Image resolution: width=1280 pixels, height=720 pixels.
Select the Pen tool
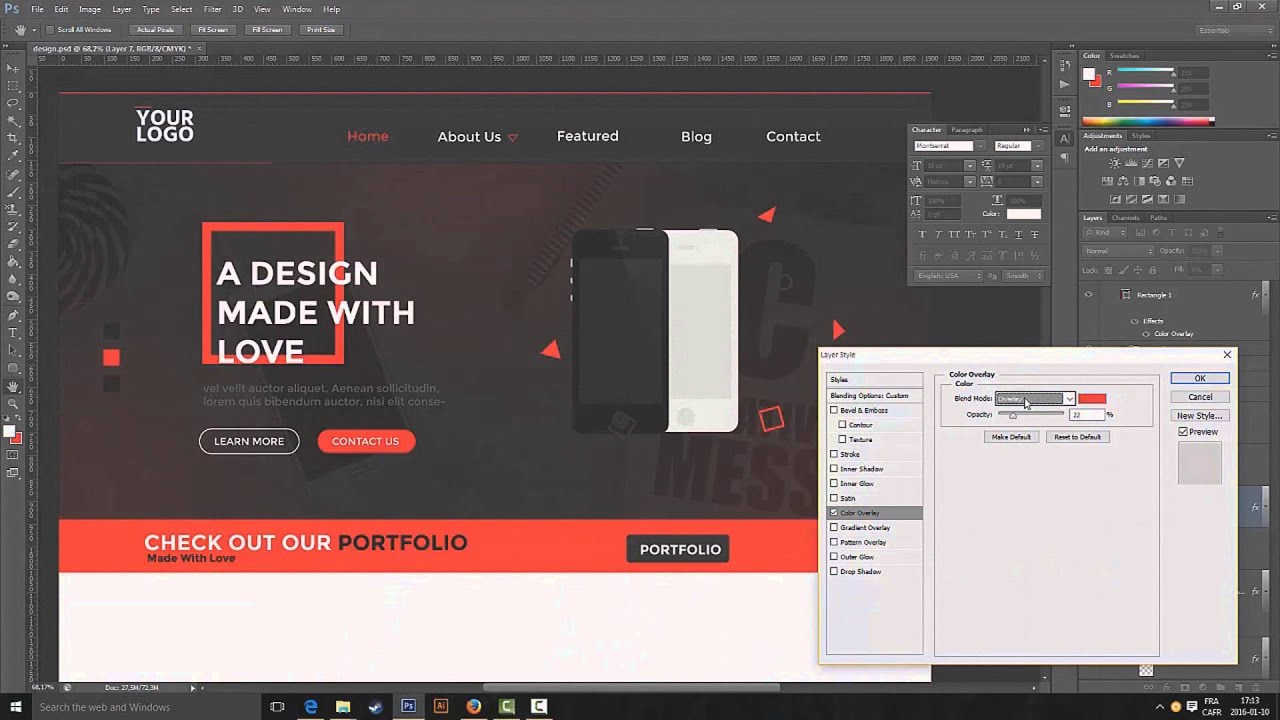click(13, 314)
